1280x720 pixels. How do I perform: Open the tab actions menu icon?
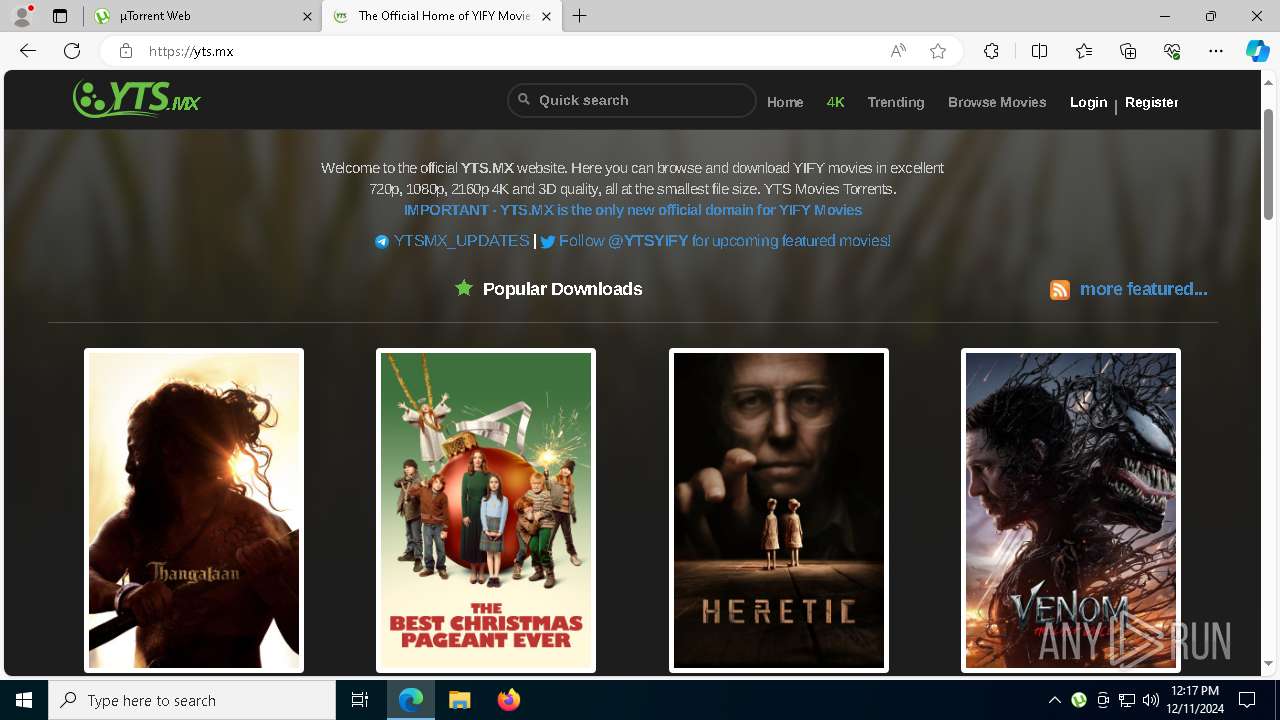[x=60, y=16]
